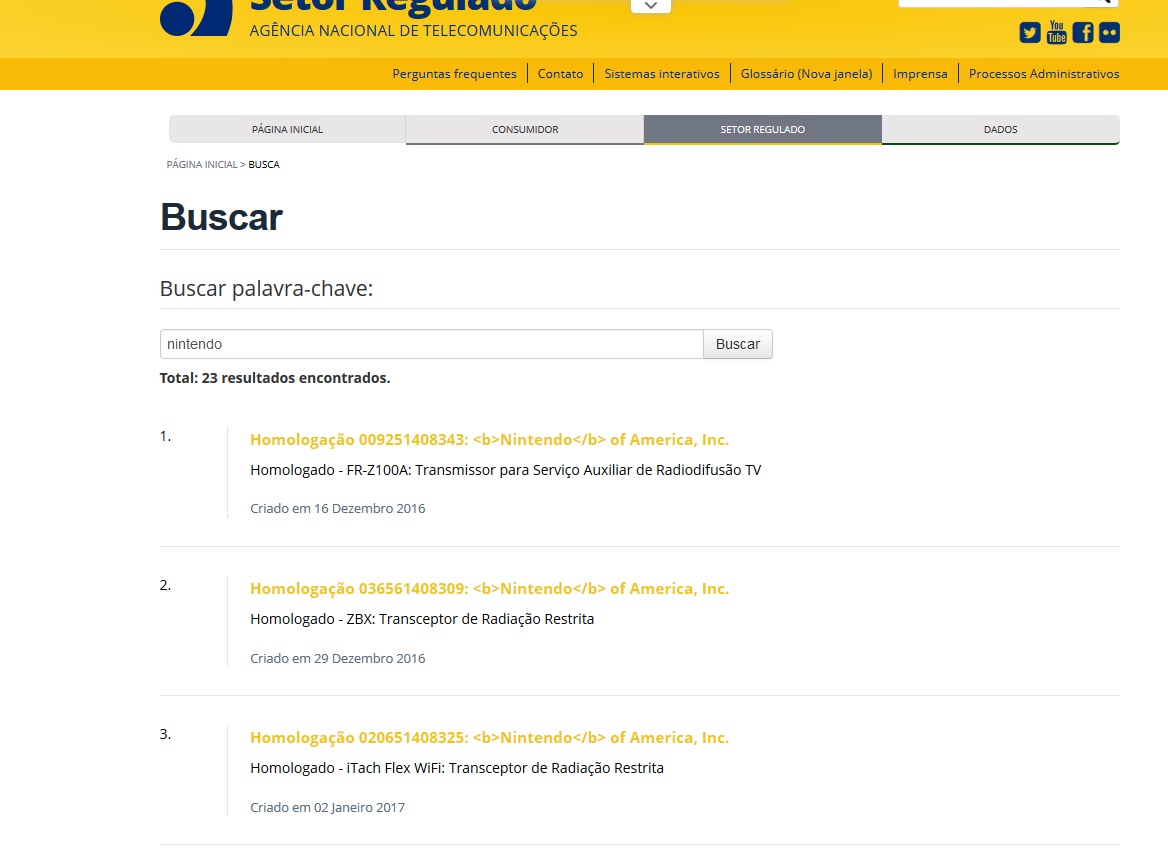Viewport: 1168px width, 862px height.
Task: Click the Buscar search button
Action: [737, 344]
